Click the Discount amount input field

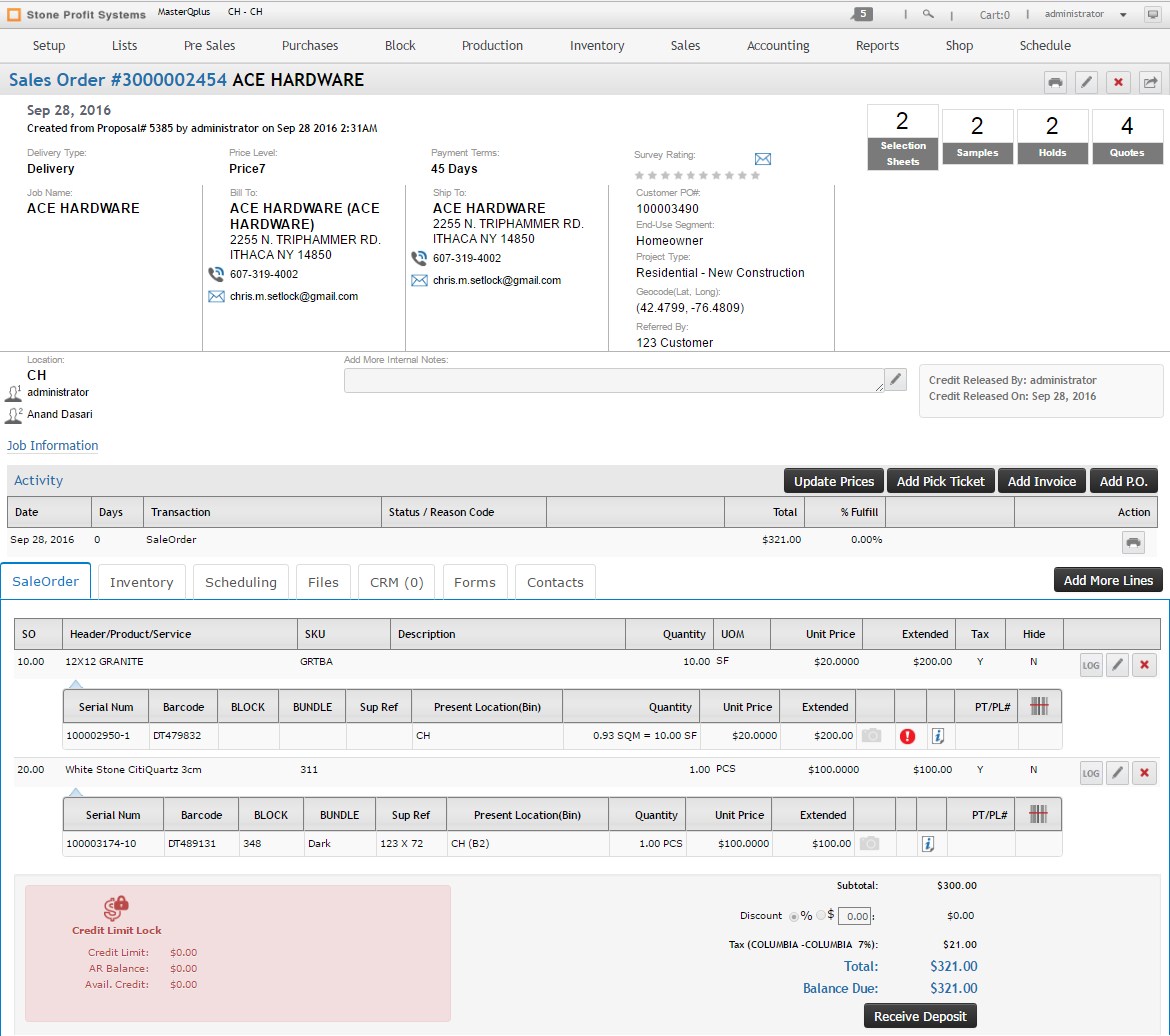pyautogui.click(x=854, y=917)
